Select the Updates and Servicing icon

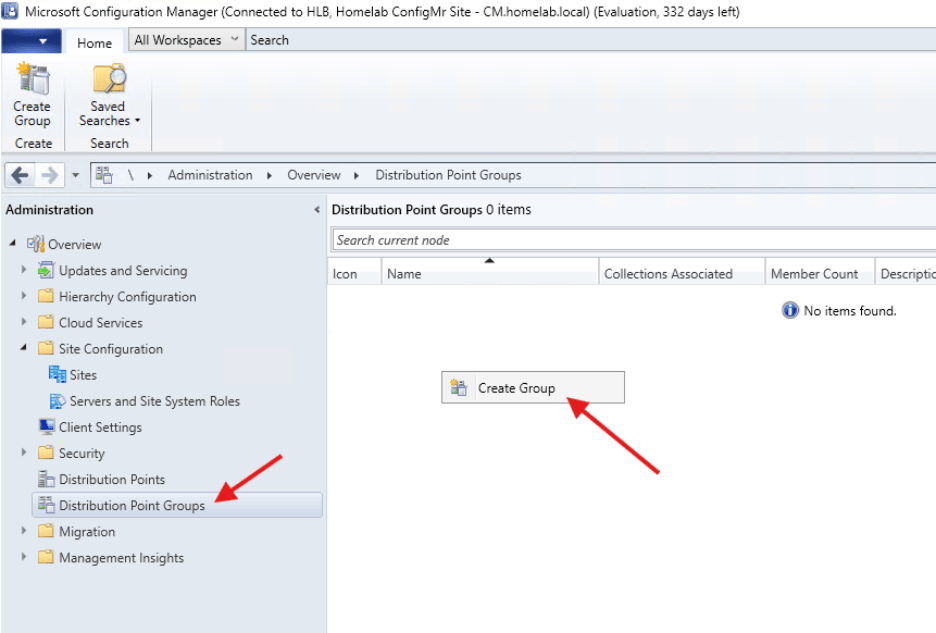coord(45,270)
